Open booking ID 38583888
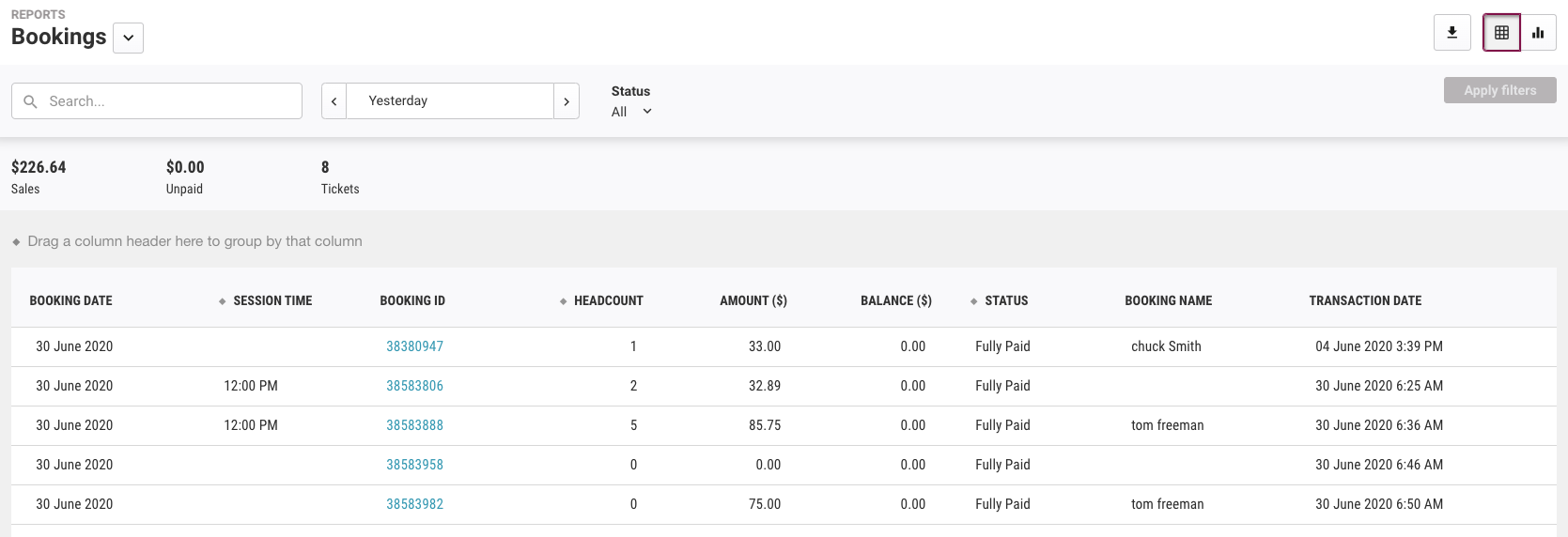1568x537 pixels. [414, 425]
